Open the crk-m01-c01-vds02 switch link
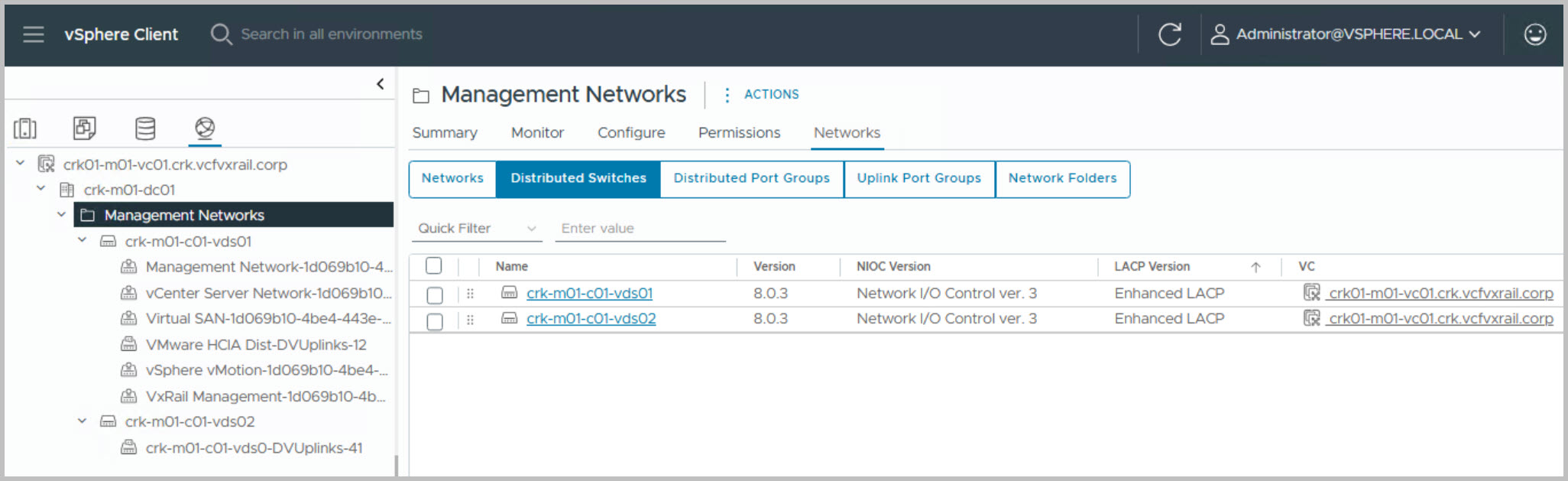 click(591, 319)
